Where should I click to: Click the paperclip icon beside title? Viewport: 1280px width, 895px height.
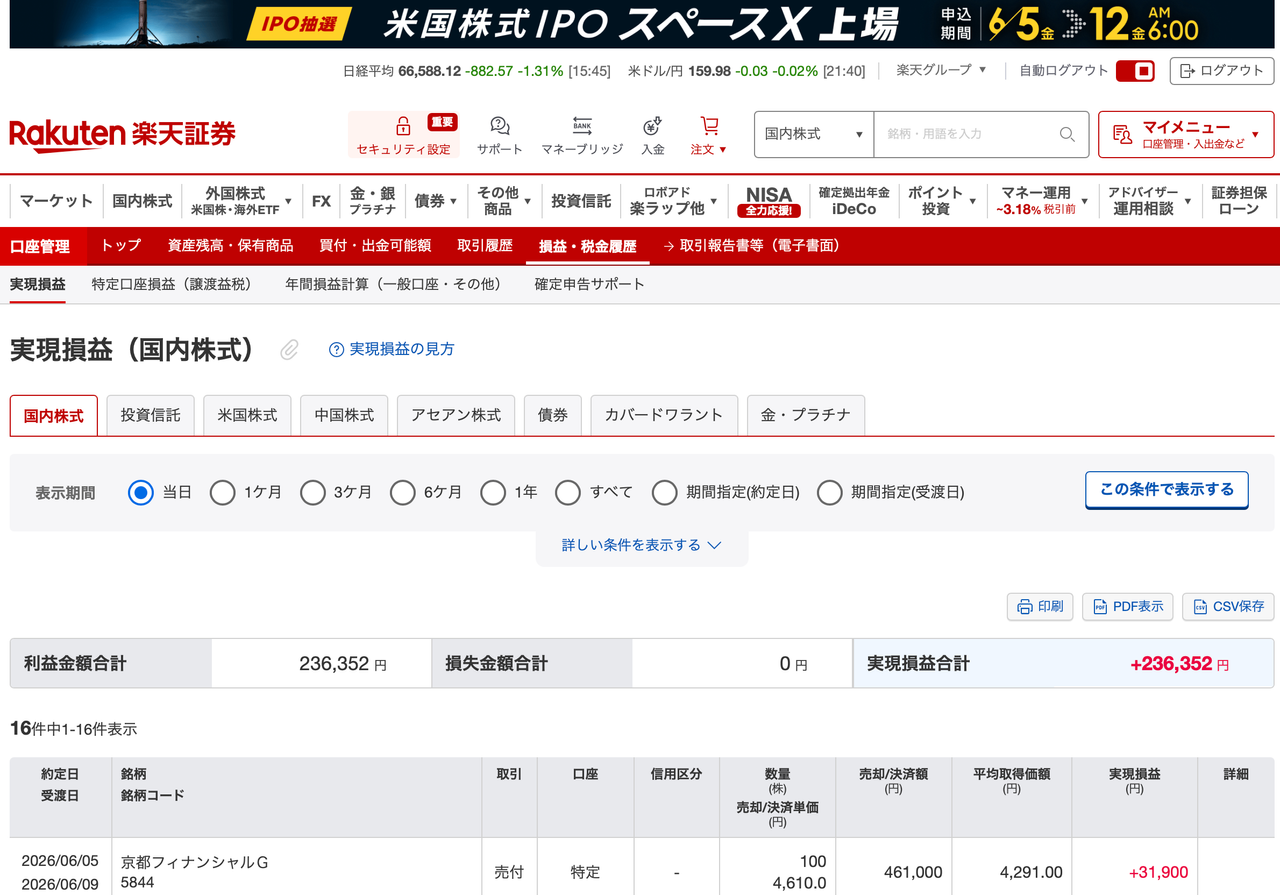pyautogui.click(x=289, y=349)
